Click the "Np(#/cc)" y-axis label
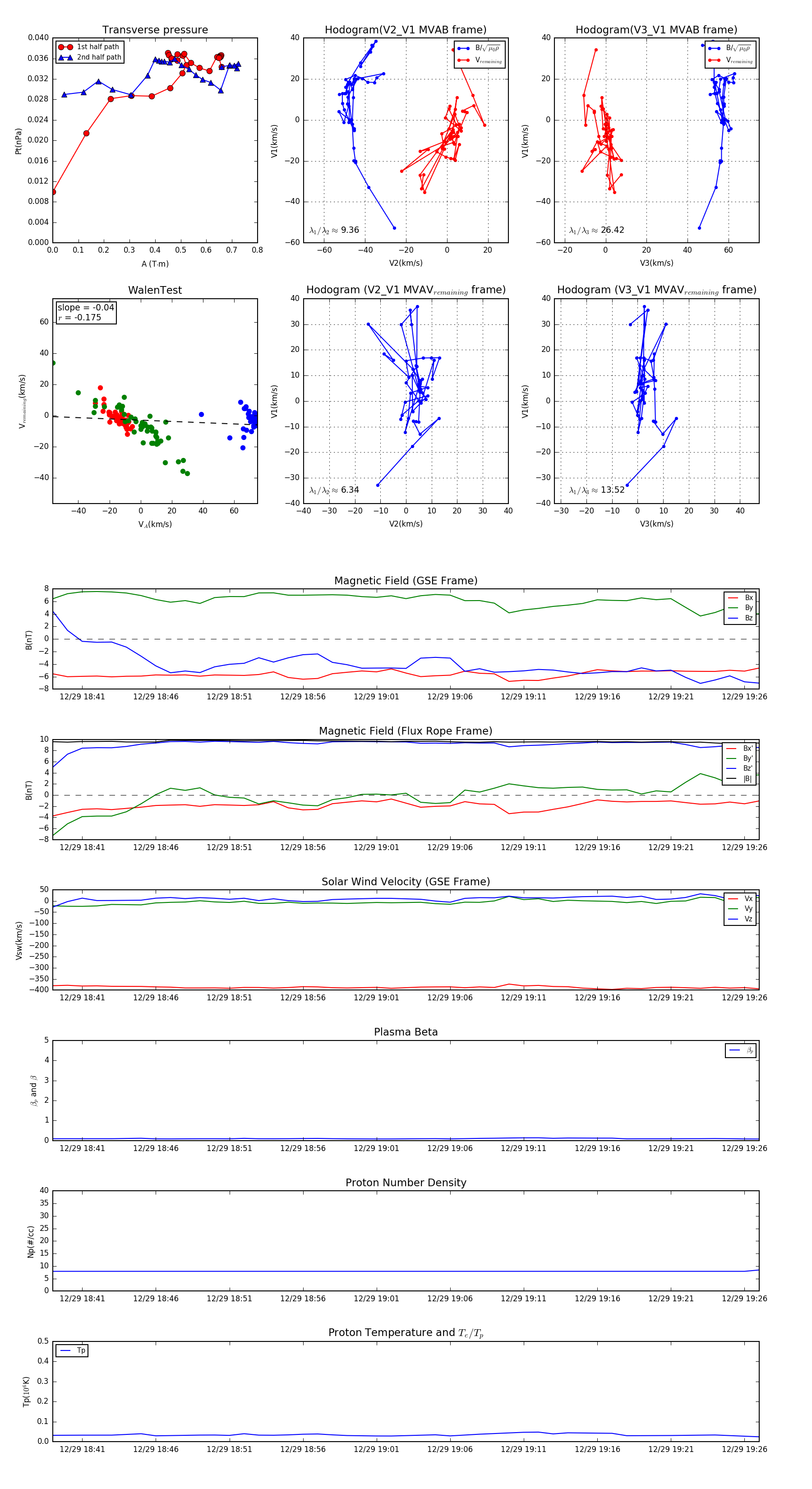 click(x=31, y=1242)
